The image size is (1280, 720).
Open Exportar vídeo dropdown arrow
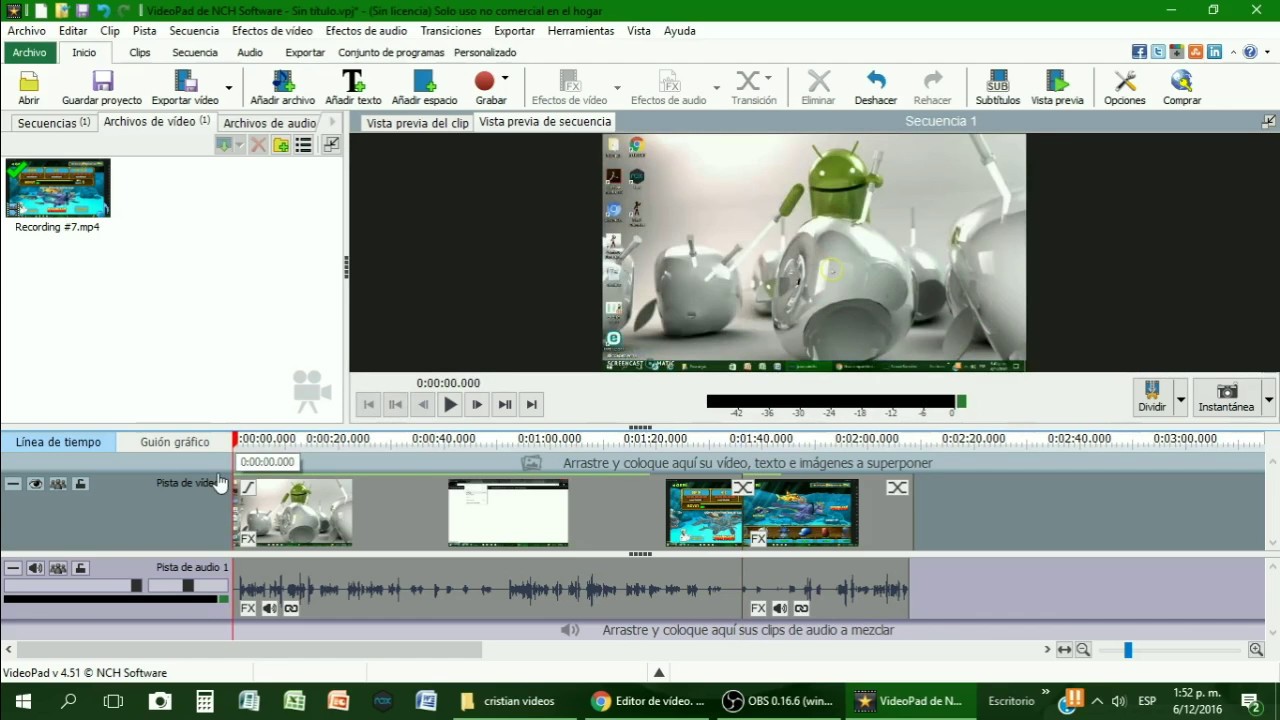pyautogui.click(x=228, y=88)
